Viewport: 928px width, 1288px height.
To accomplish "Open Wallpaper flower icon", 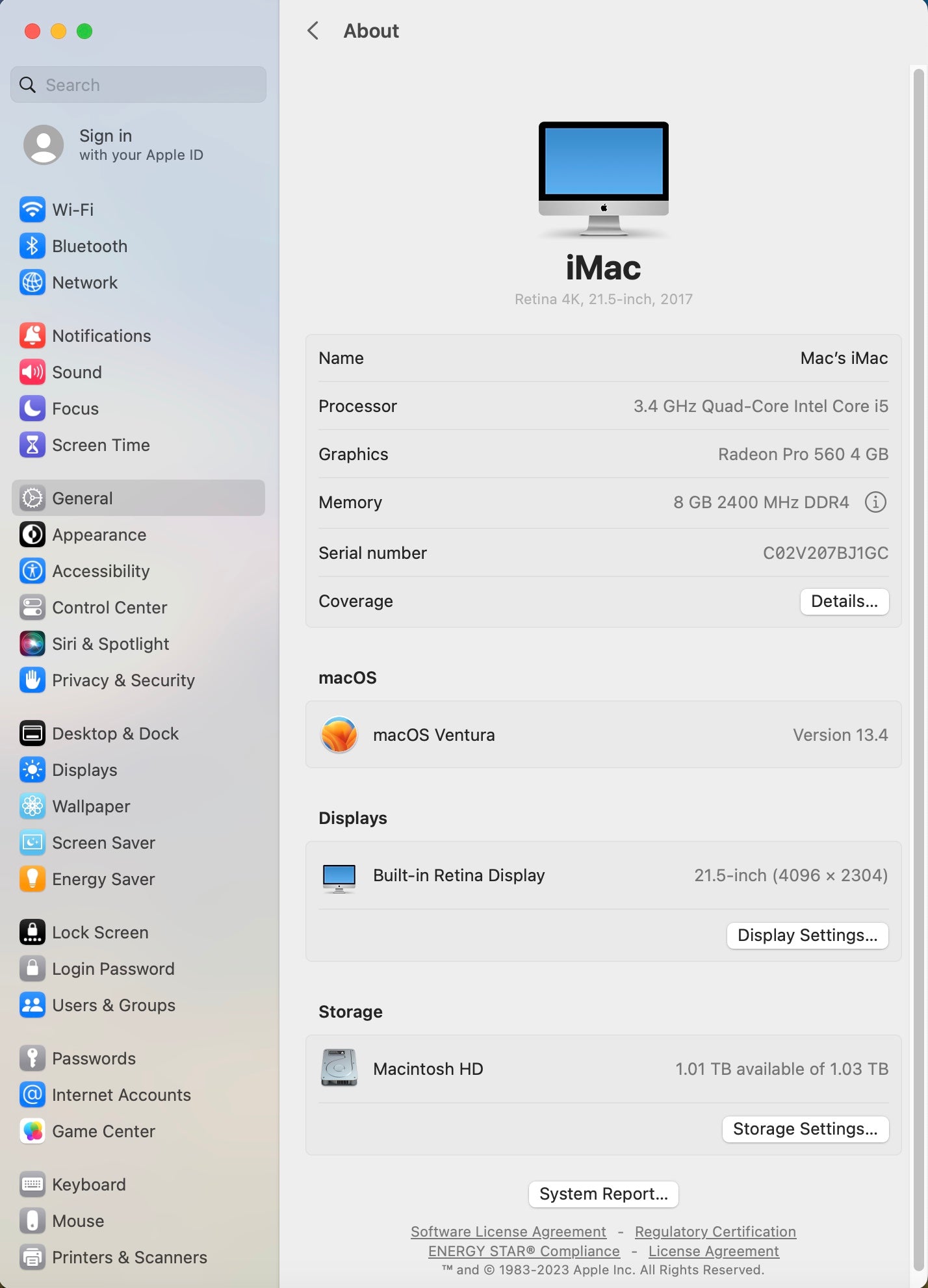I will pos(32,806).
